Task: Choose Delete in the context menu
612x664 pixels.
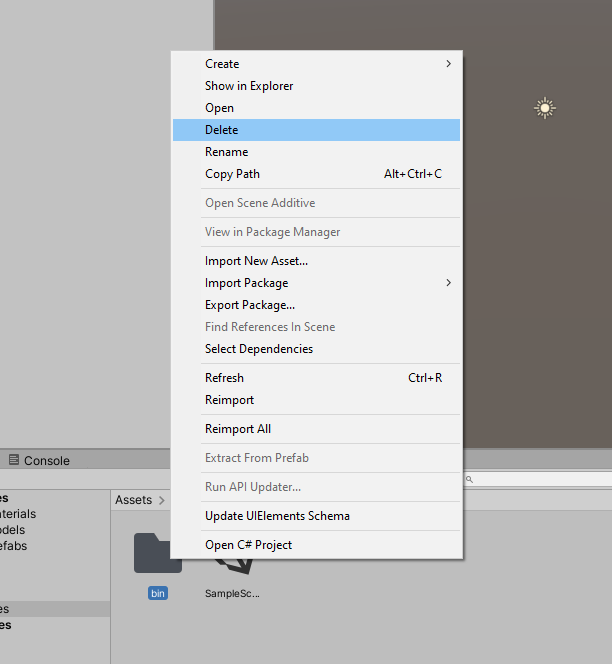Action: point(316,130)
